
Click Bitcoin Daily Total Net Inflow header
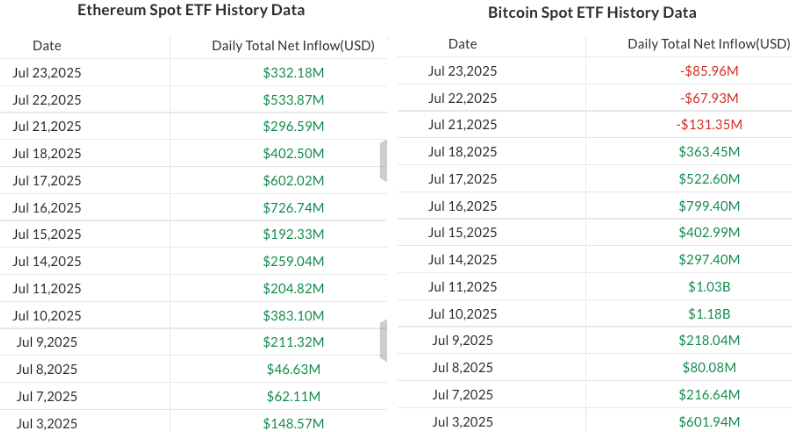click(x=708, y=43)
